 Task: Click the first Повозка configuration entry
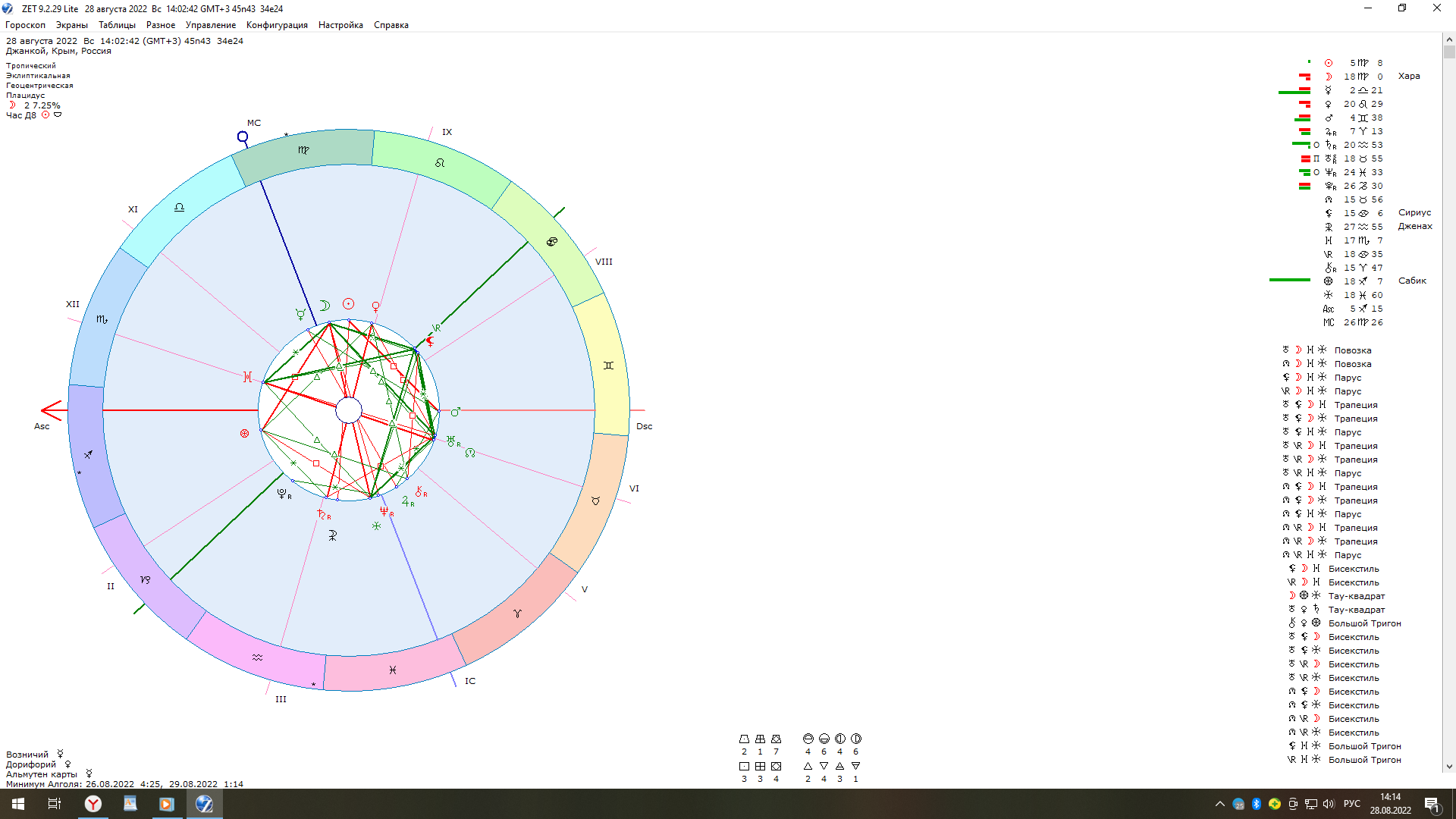pyautogui.click(x=1352, y=350)
